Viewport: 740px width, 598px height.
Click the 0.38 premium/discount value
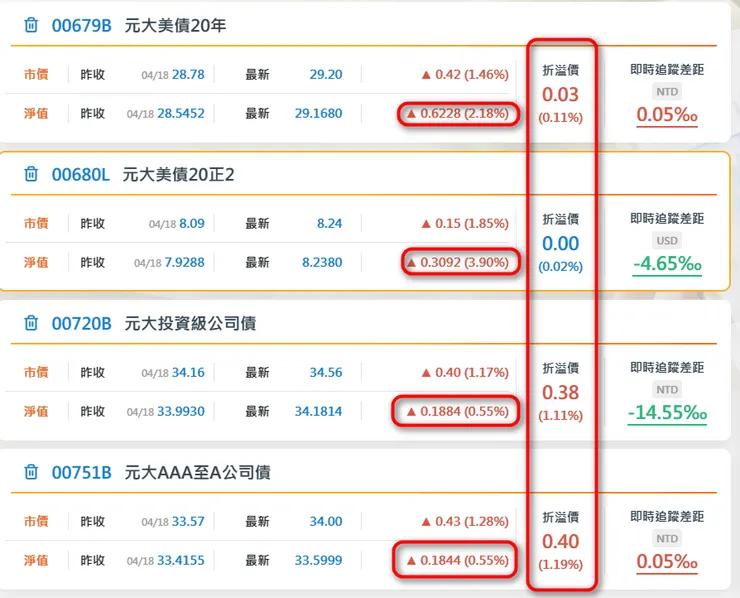pos(561,393)
